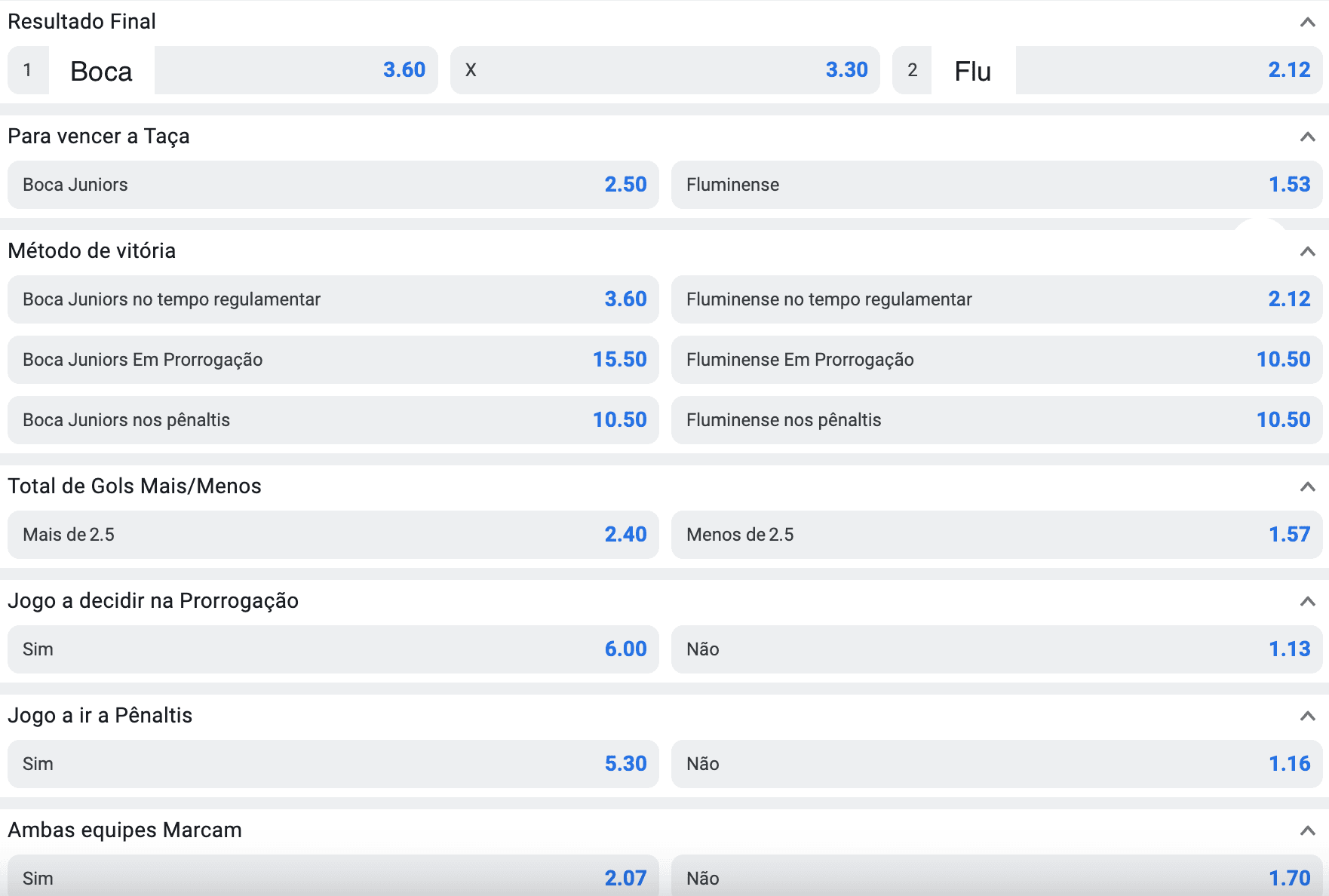Bet on Flu win at 2.12 in Resultado Final

tap(1107, 70)
